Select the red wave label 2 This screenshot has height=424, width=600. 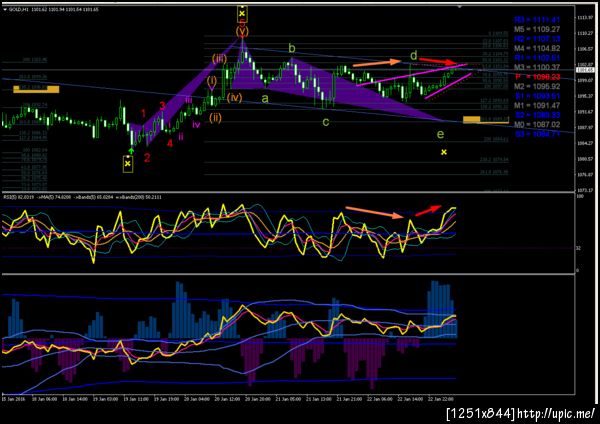[x=147, y=157]
